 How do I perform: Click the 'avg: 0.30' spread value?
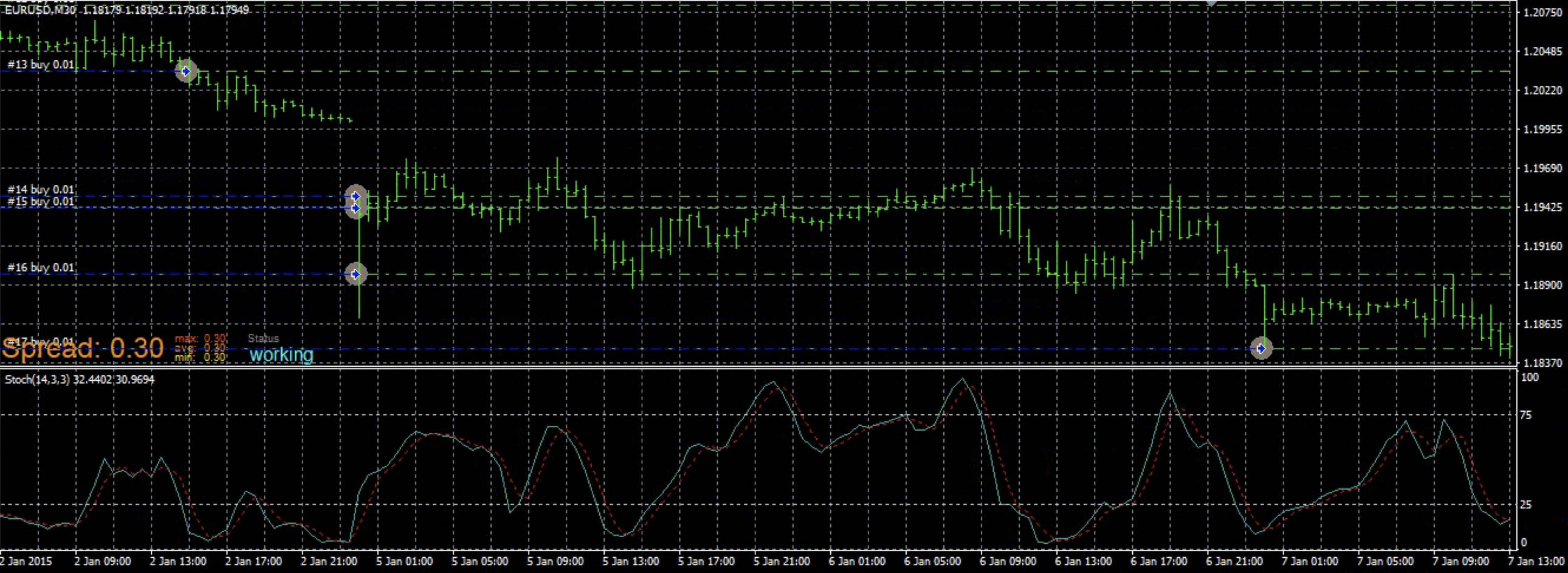point(201,348)
